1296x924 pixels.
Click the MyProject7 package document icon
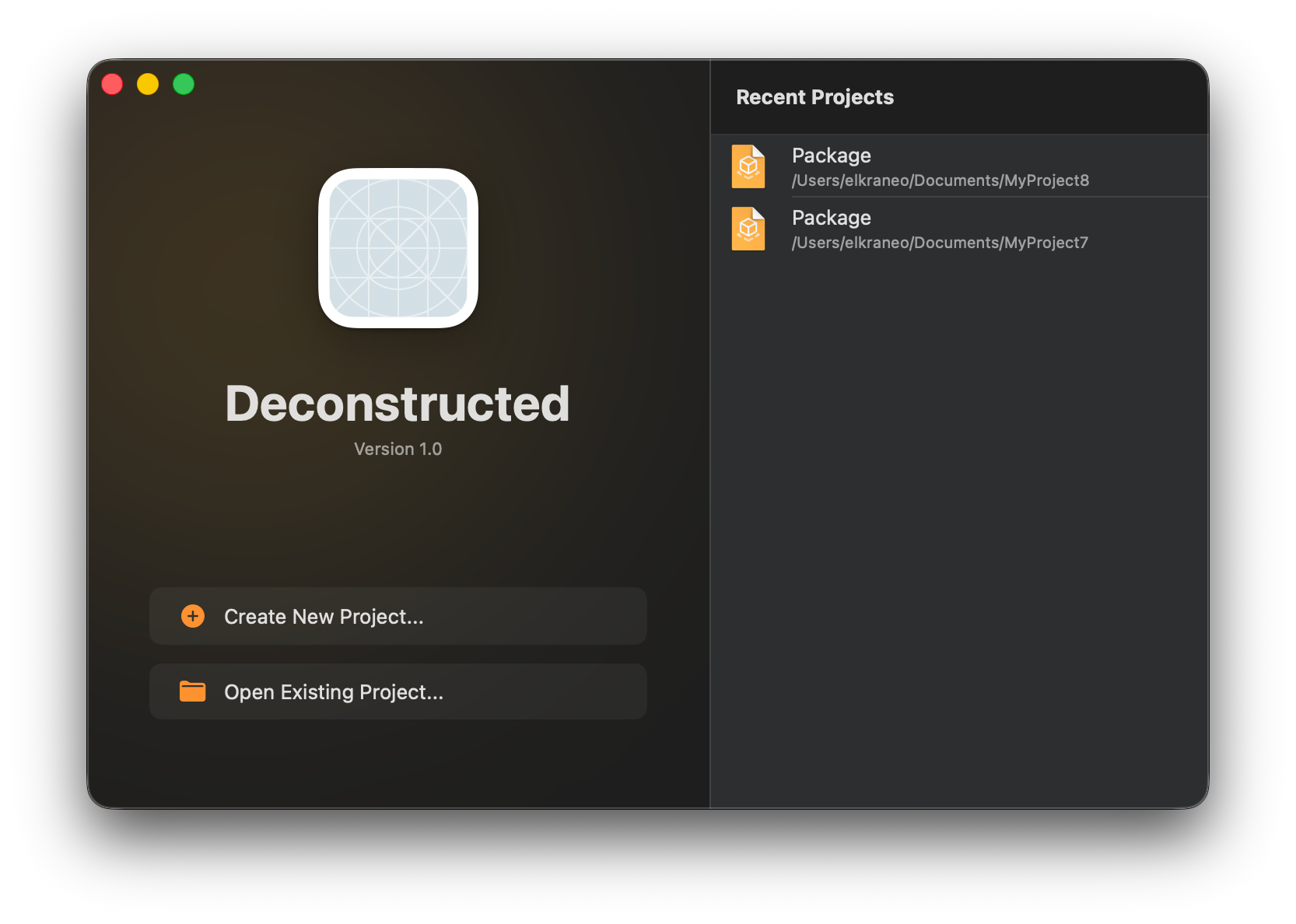tap(748, 228)
